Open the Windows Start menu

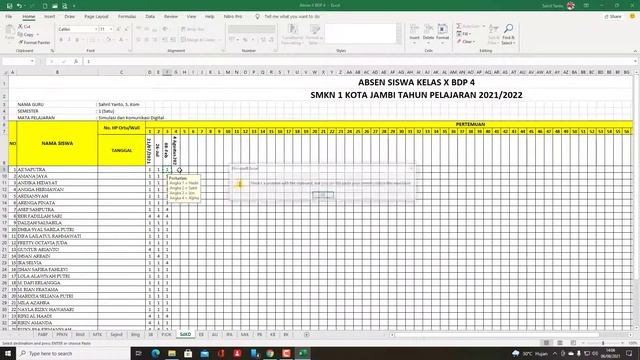click(8, 353)
